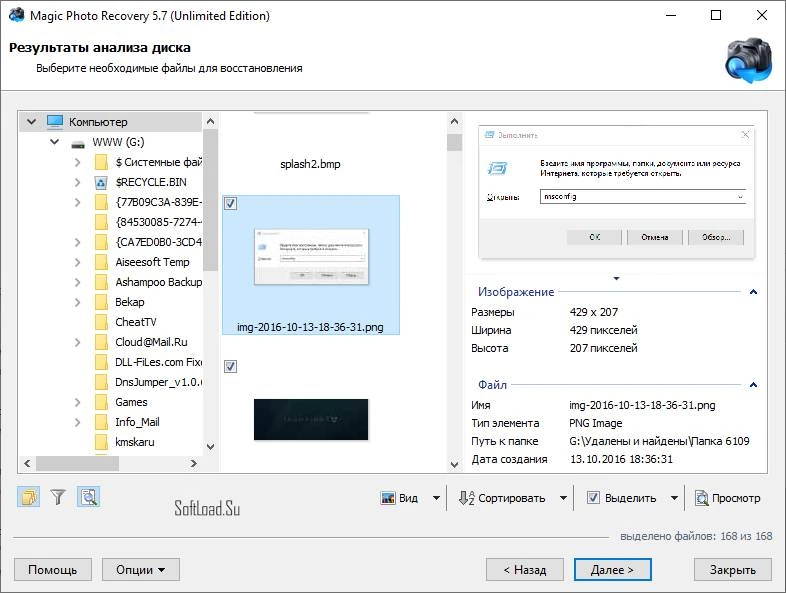
Task: Click the Info_Mail folder icon
Action: [101, 422]
